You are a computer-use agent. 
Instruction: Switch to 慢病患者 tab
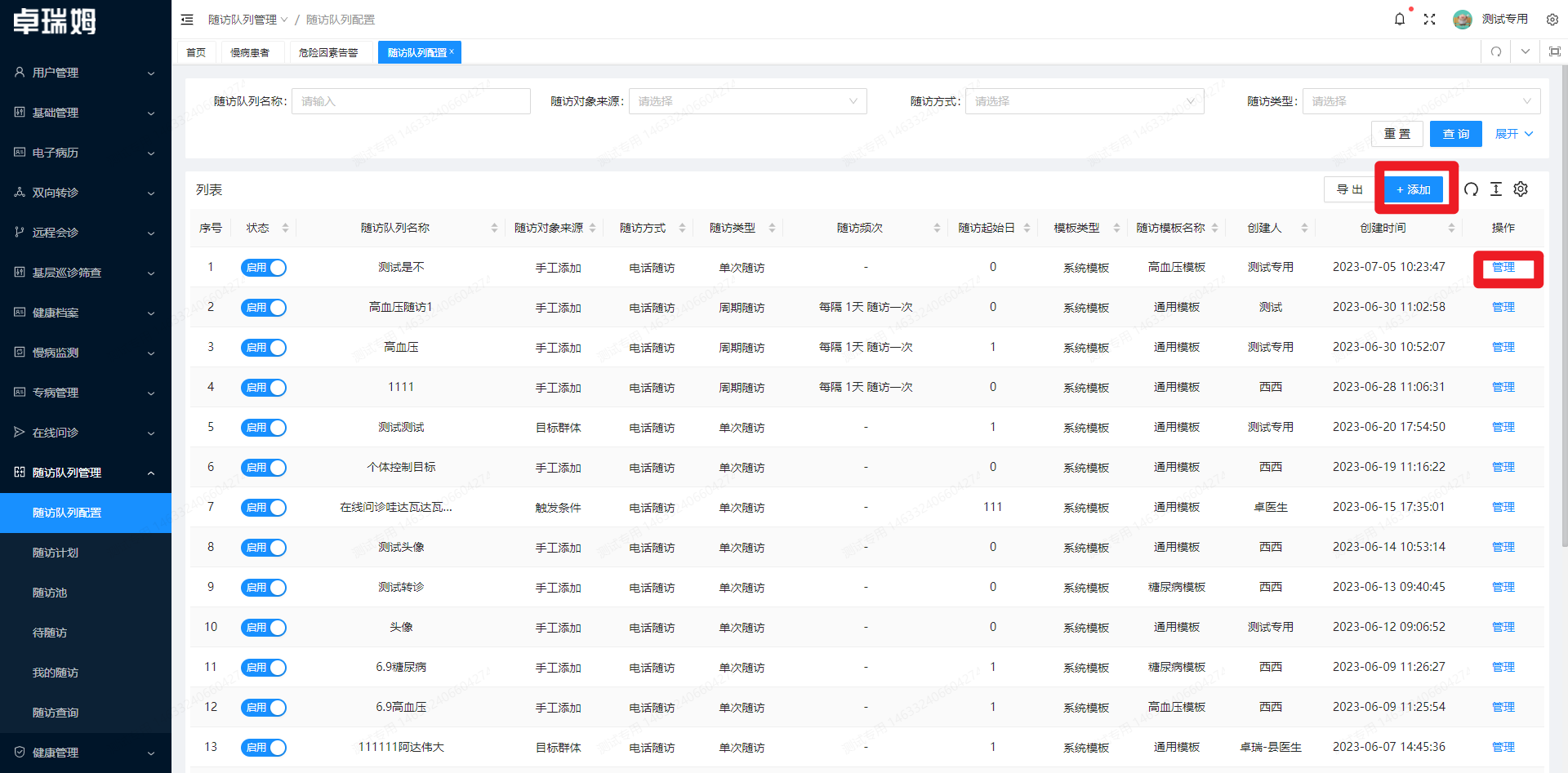(x=250, y=52)
